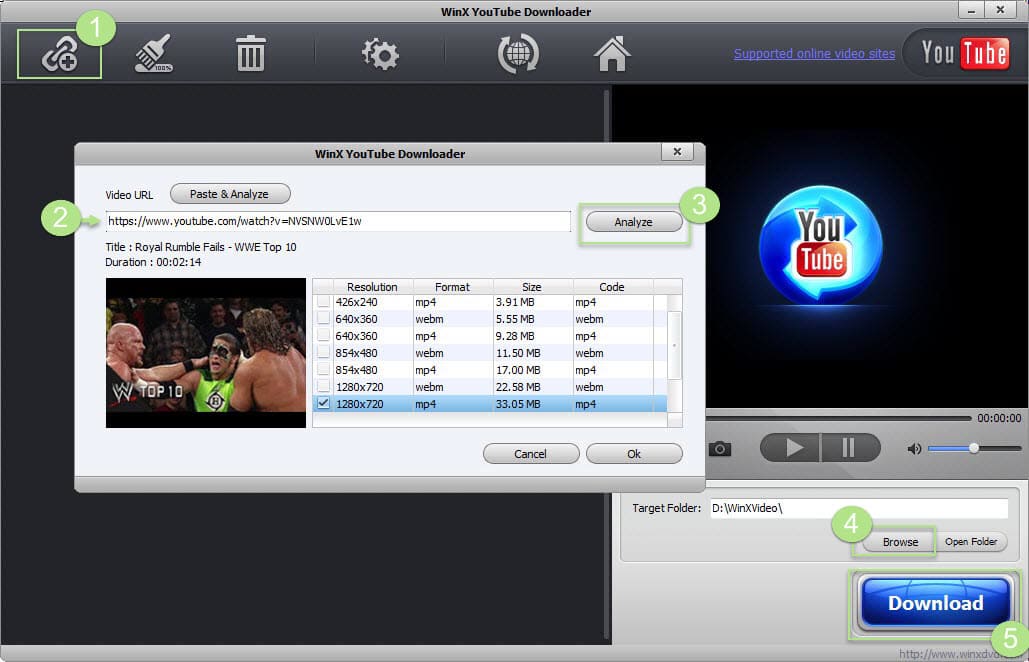Click the Check for update globe icon
This screenshot has height=662, width=1029.
518,54
